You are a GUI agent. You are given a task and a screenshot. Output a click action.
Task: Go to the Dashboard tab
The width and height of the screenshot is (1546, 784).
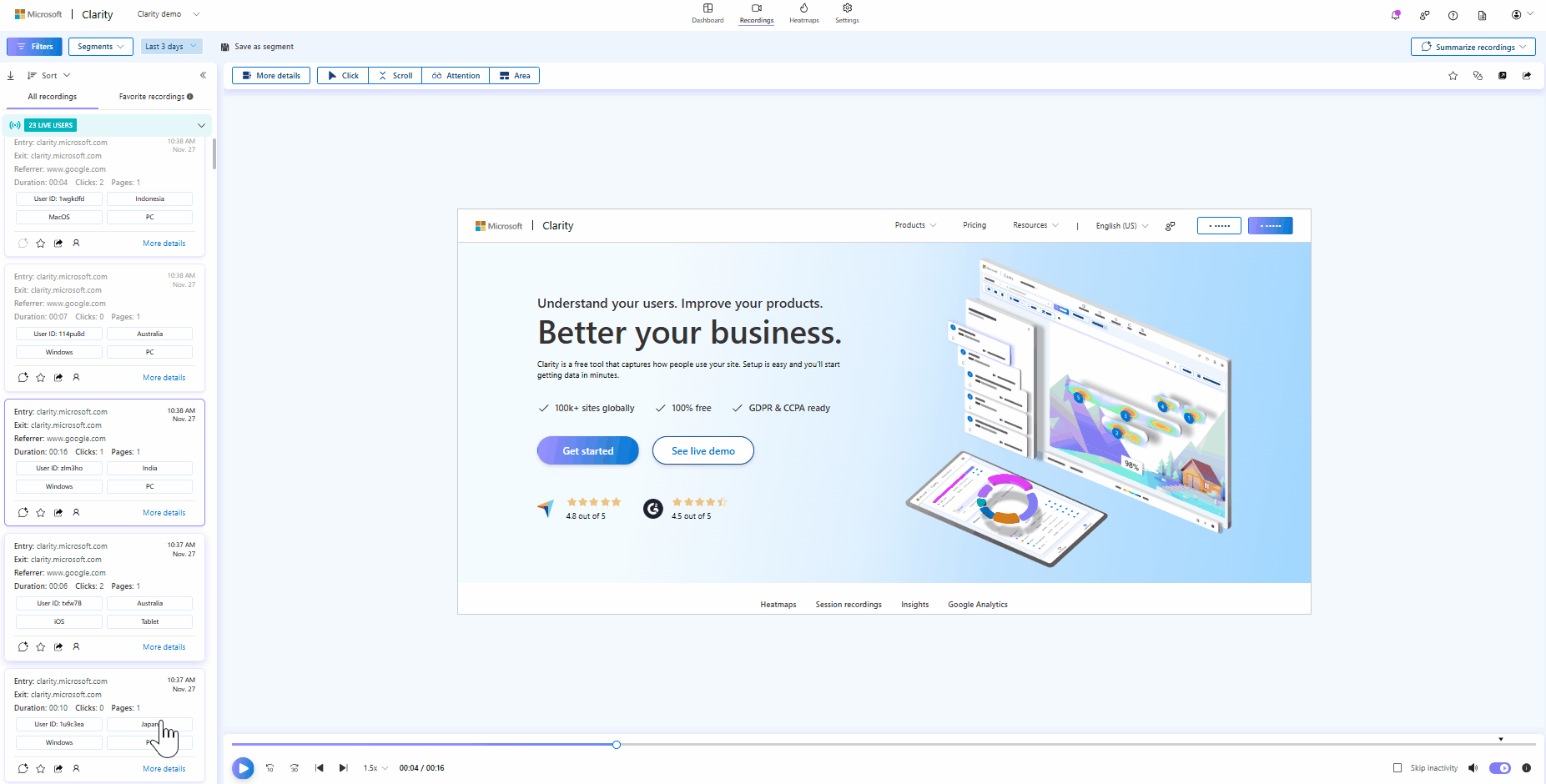click(708, 14)
